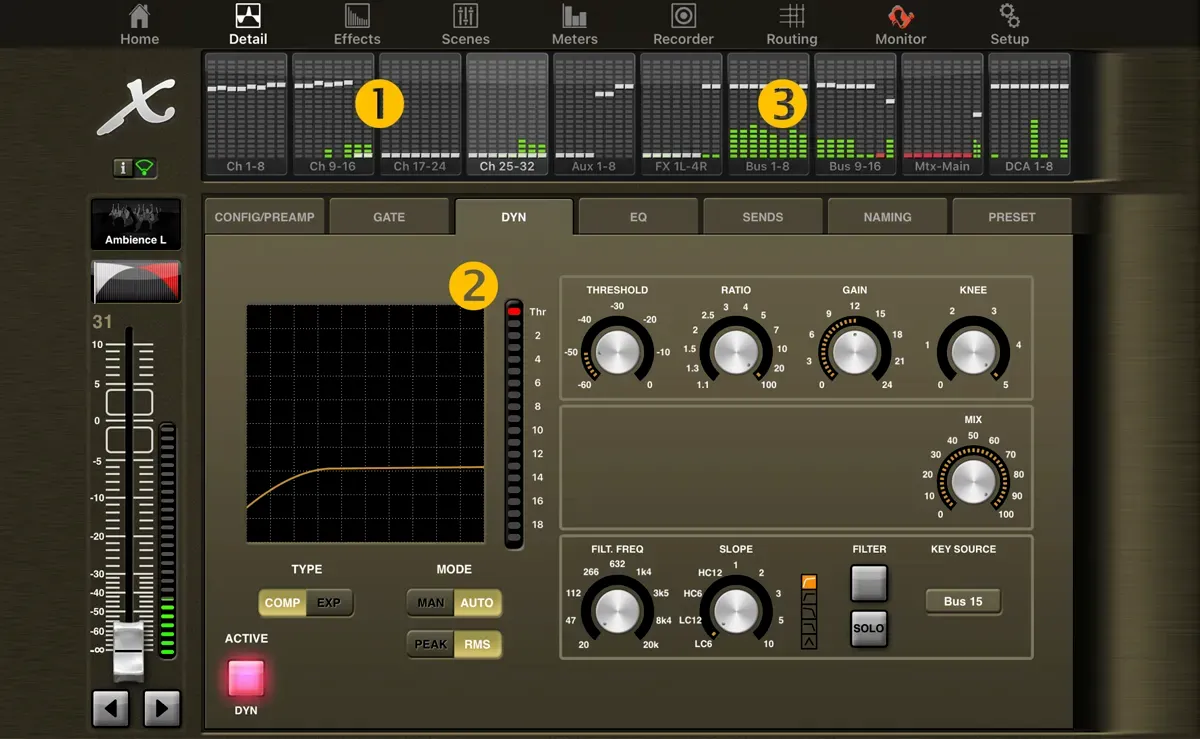Open the Bus 15 key source selector

963,602
